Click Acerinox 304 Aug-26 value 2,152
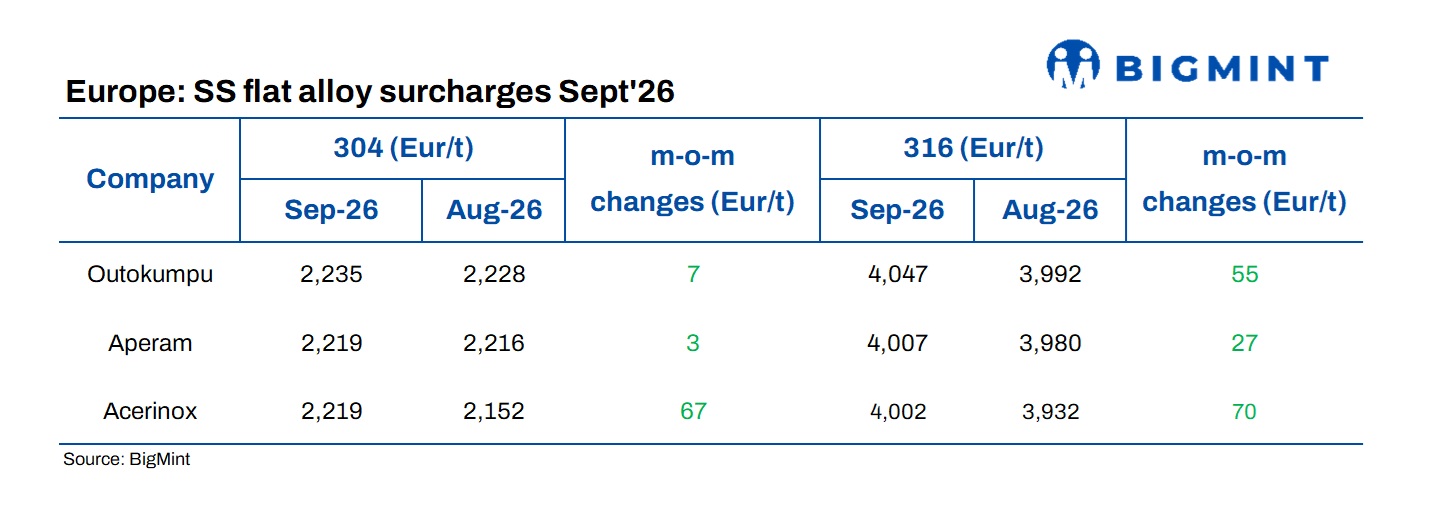Viewport: 1430px width, 508px height. point(493,411)
